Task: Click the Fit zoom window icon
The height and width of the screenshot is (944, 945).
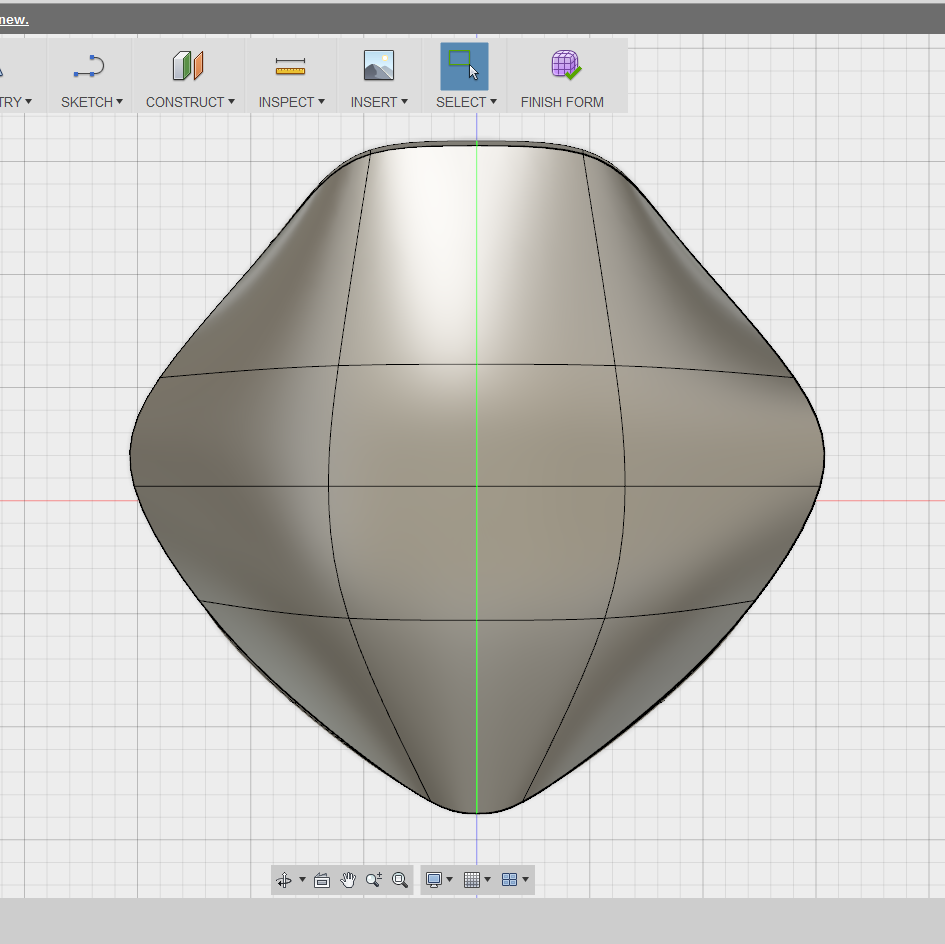Action: [x=400, y=880]
